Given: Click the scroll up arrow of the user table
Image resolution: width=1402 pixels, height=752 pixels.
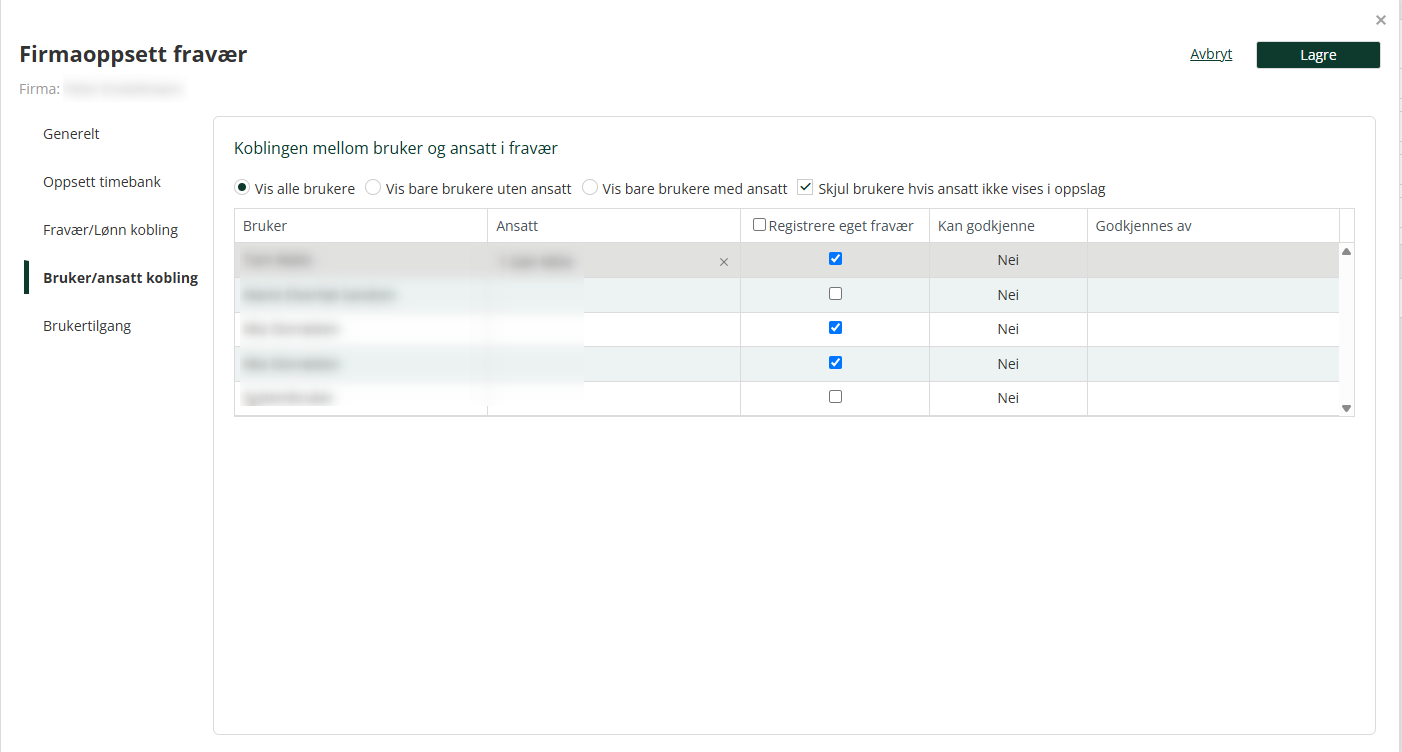Looking at the screenshot, I should [x=1346, y=252].
